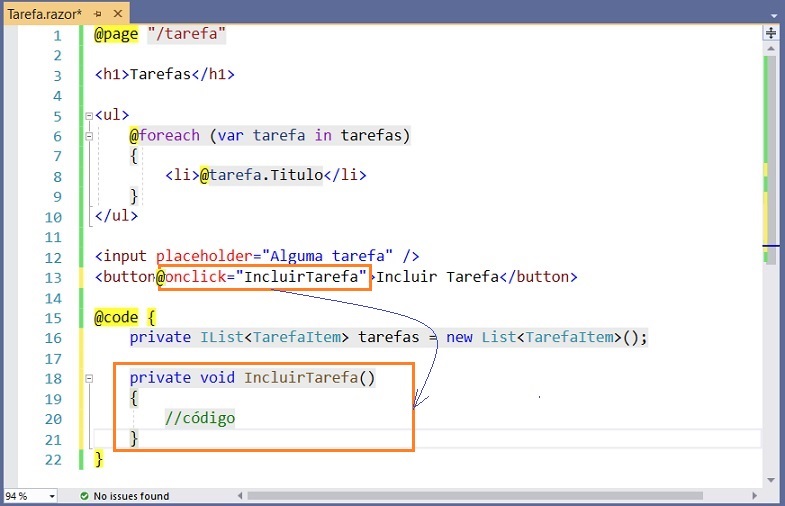Click the private void keywords on line 18

coord(182,378)
